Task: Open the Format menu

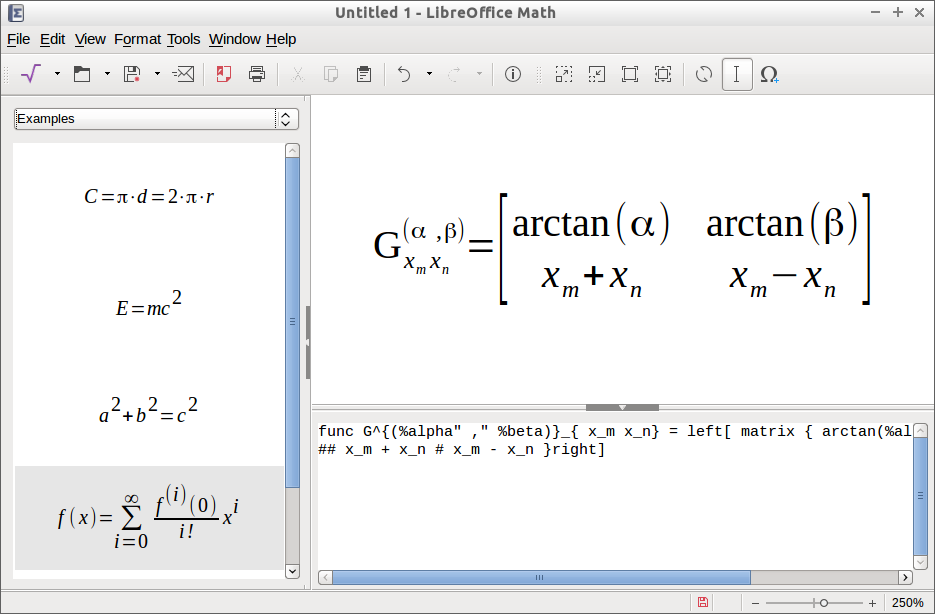Action: [x=137, y=39]
